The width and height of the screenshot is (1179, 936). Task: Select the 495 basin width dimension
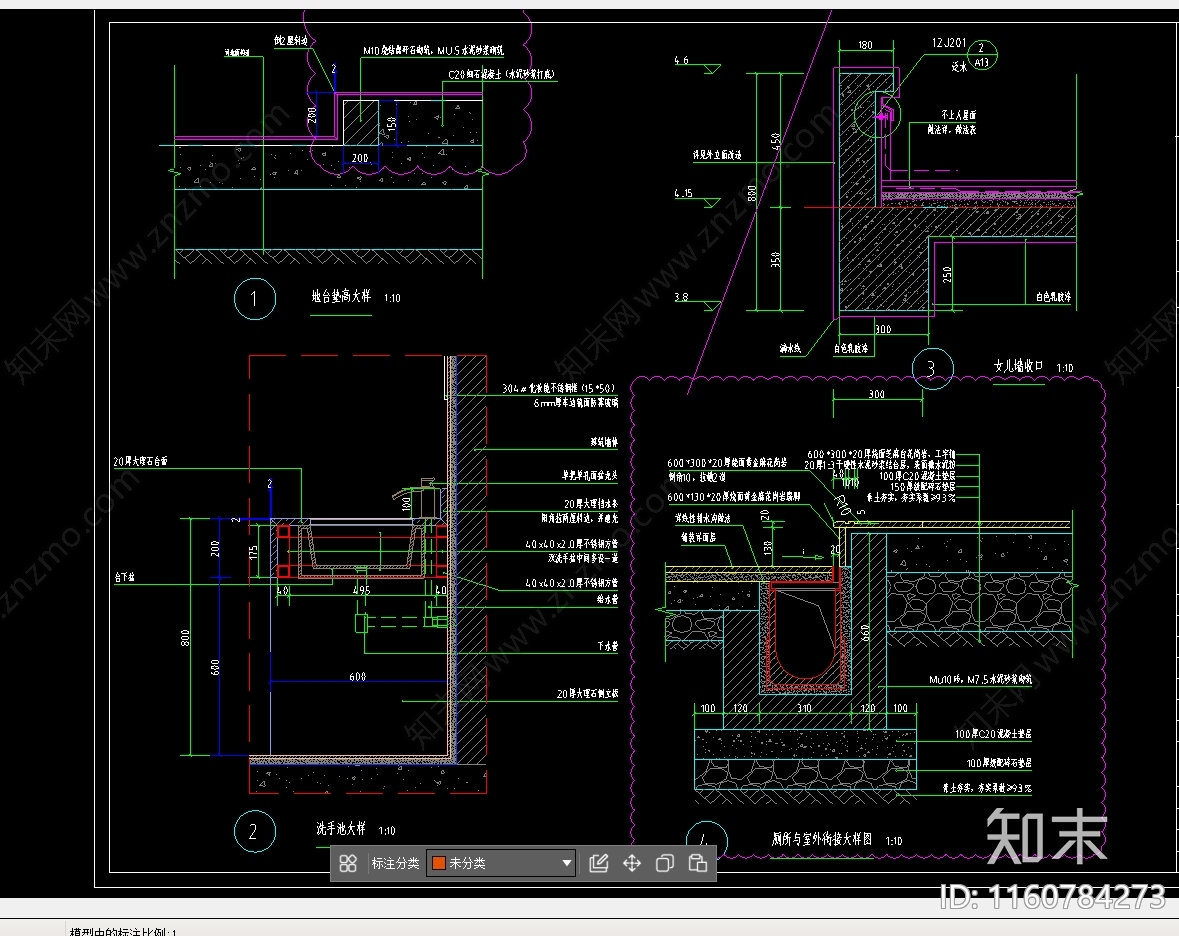click(x=362, y=590)
